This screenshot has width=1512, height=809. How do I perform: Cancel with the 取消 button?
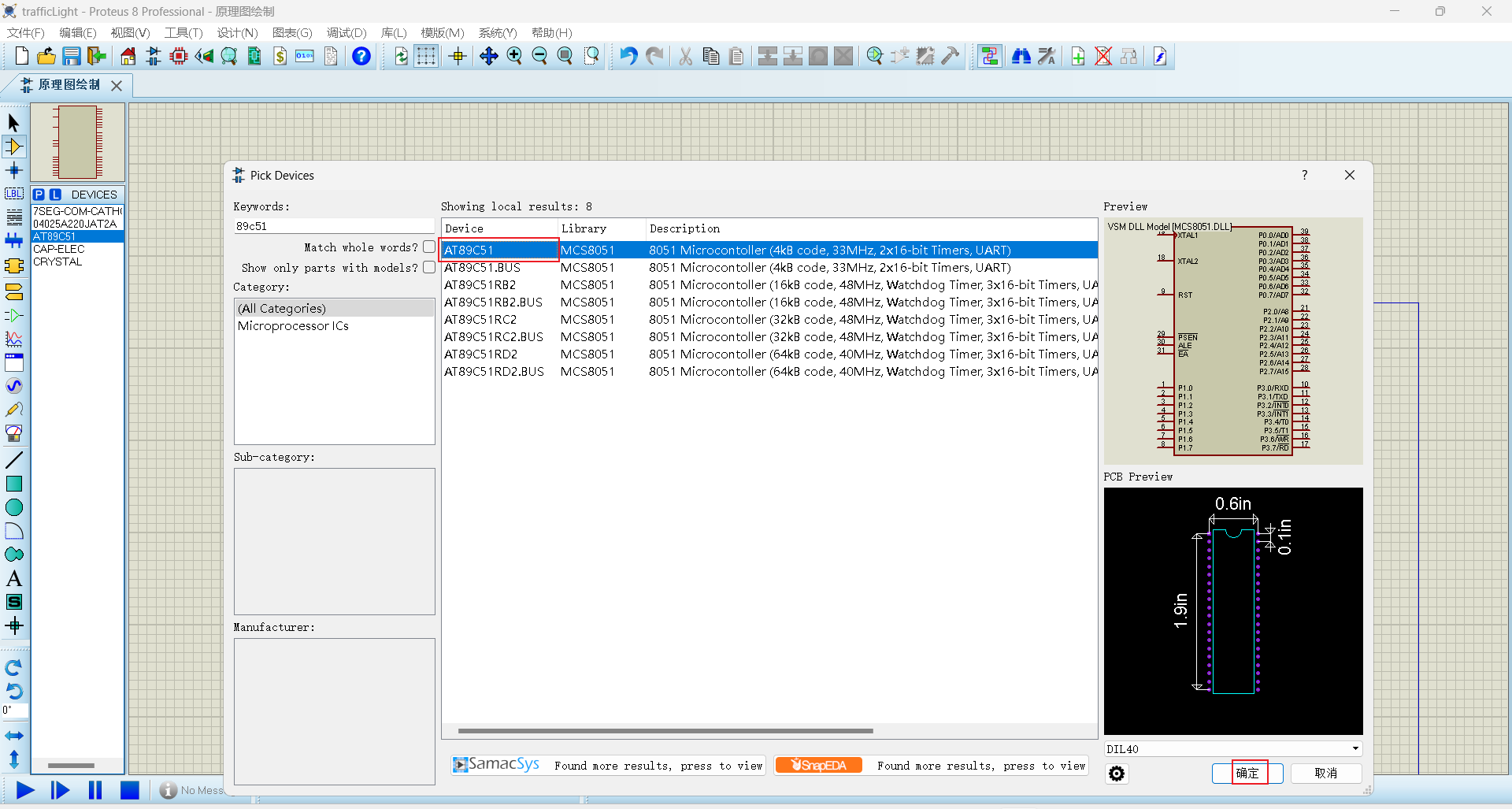click(1326, 774)
